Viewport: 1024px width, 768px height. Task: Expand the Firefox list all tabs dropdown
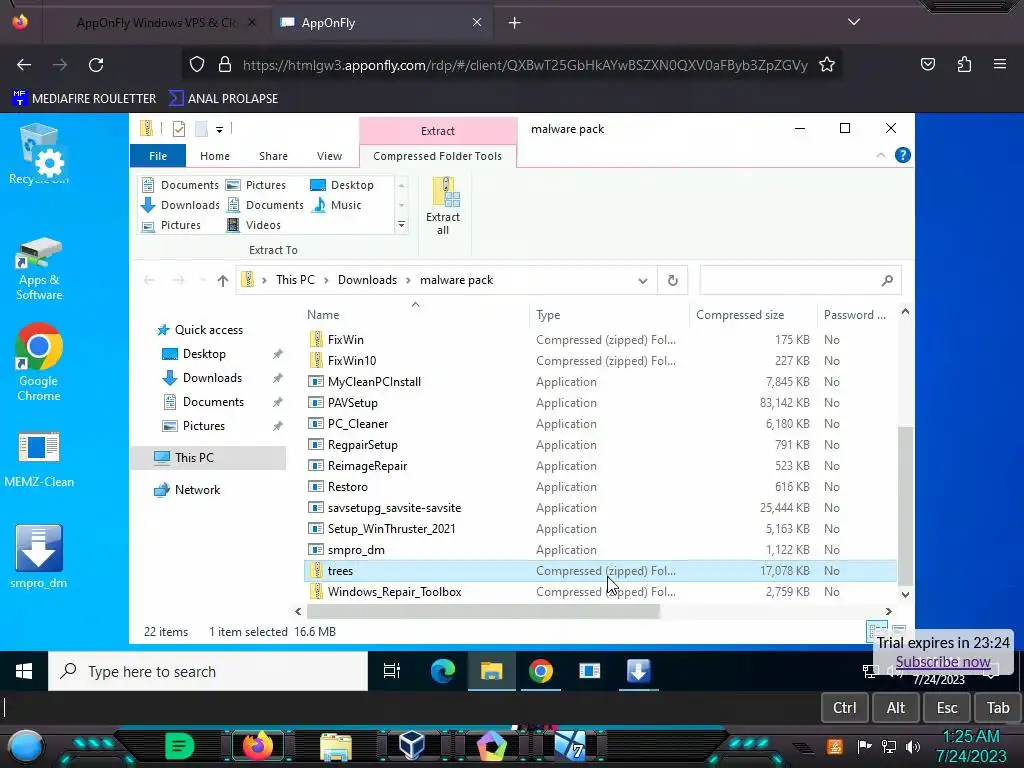[854, 22]
